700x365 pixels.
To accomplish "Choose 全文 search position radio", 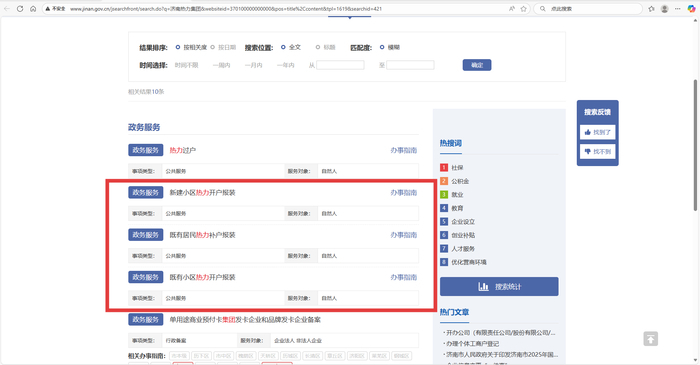I will pos(283,47).
